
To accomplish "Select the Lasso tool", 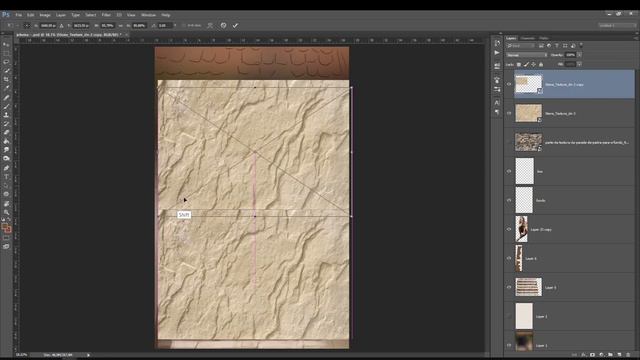I will click(x=6, y=62).
